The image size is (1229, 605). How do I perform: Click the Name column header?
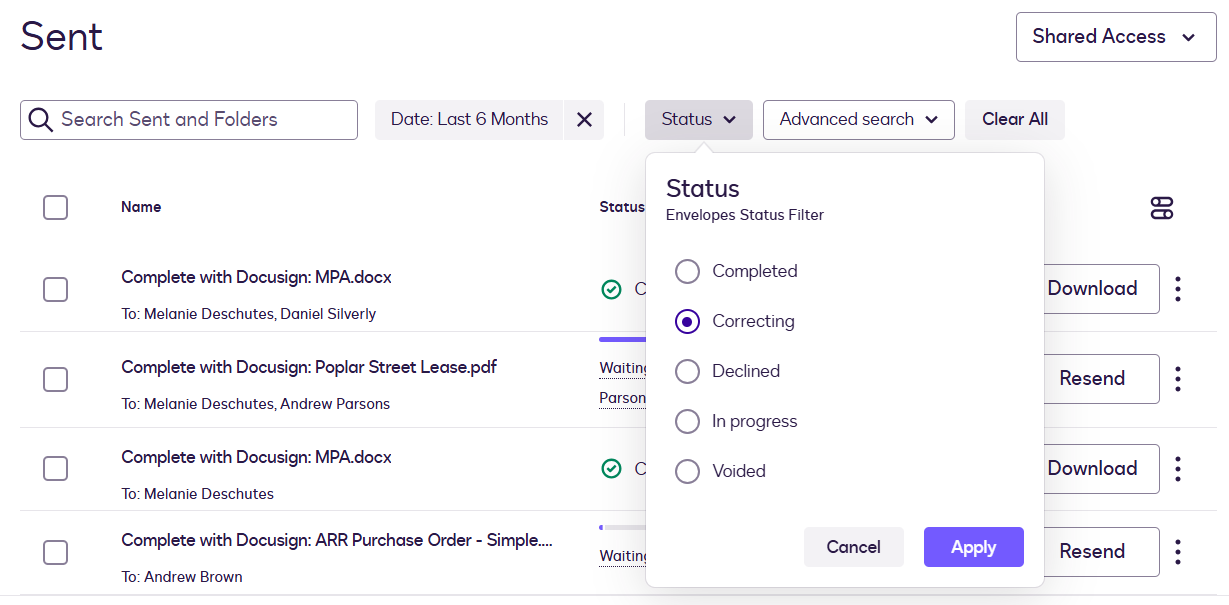click(141, 207)
